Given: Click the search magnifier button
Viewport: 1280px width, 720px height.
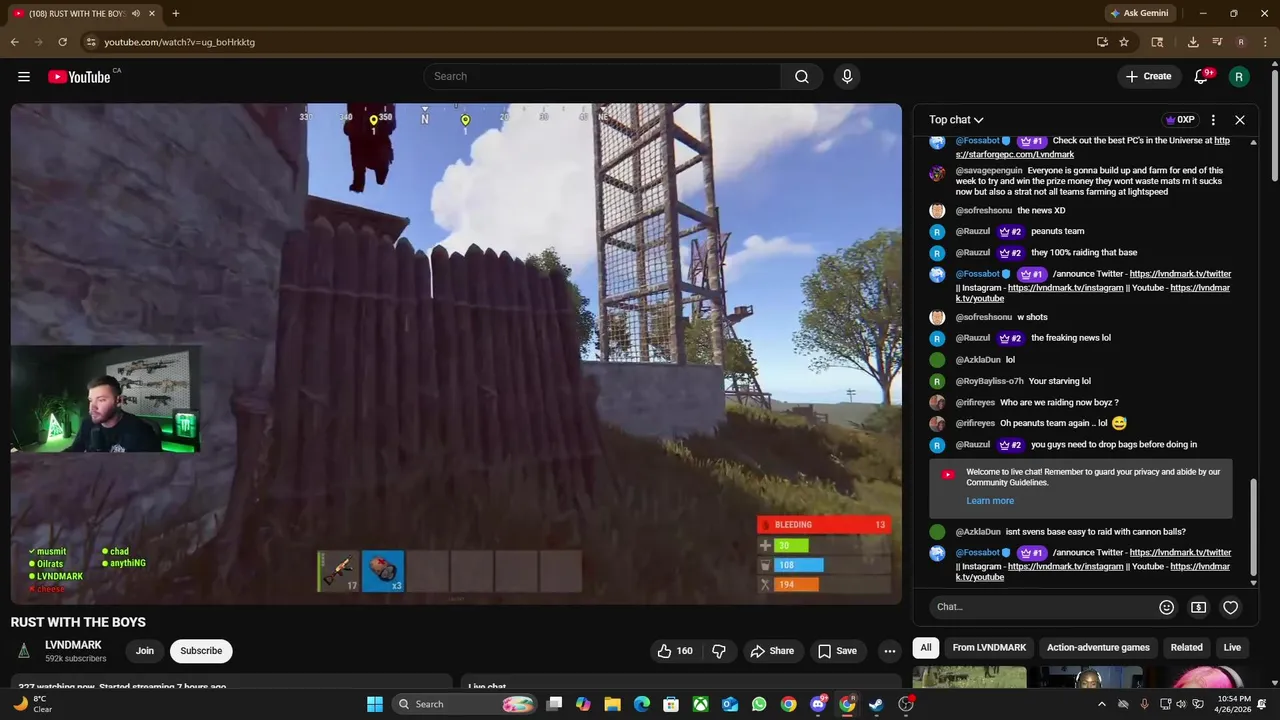Looking at the screenshot, I should (802, 77).
